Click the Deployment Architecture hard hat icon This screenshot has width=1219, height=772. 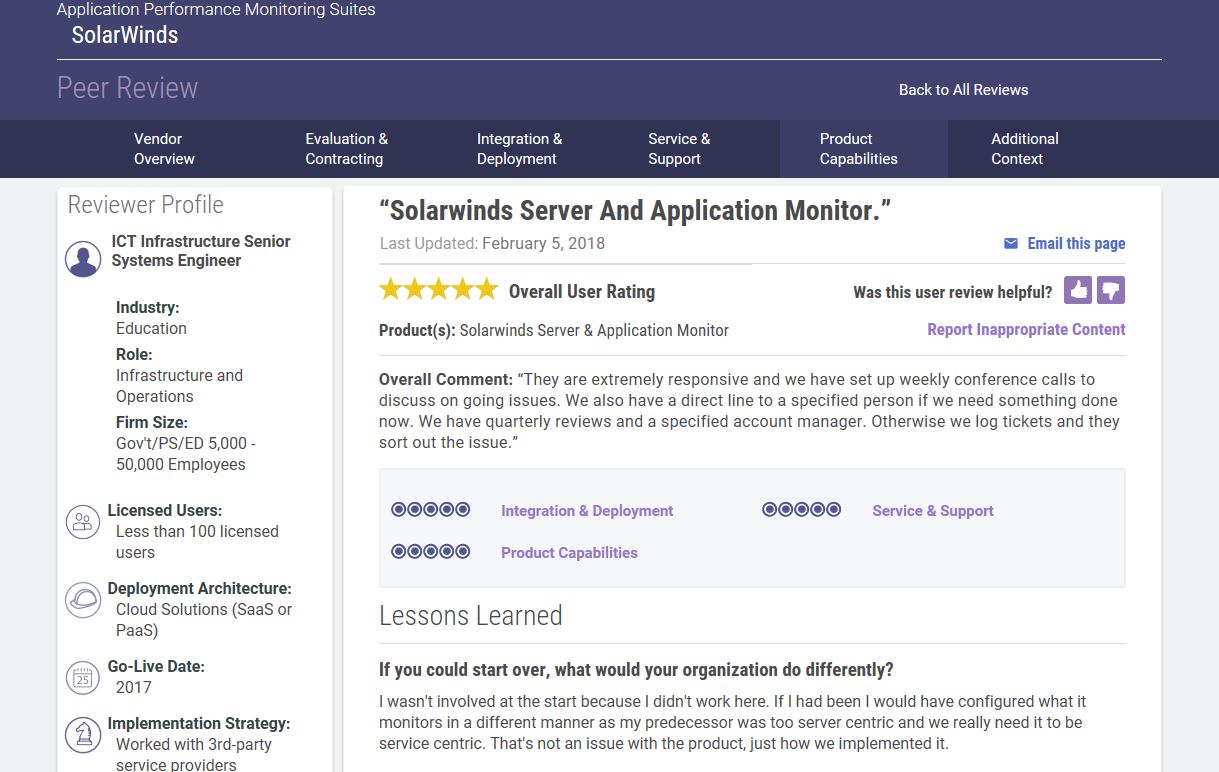(83, 600)
